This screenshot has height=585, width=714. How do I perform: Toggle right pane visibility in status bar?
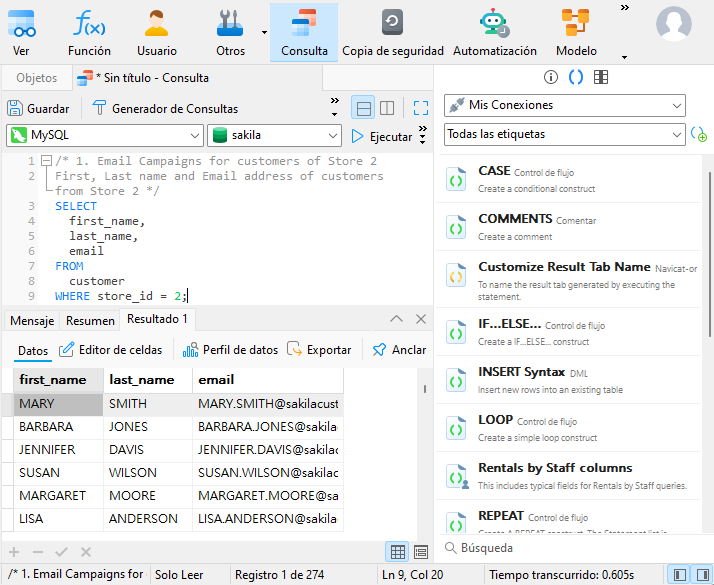(702, 575)
